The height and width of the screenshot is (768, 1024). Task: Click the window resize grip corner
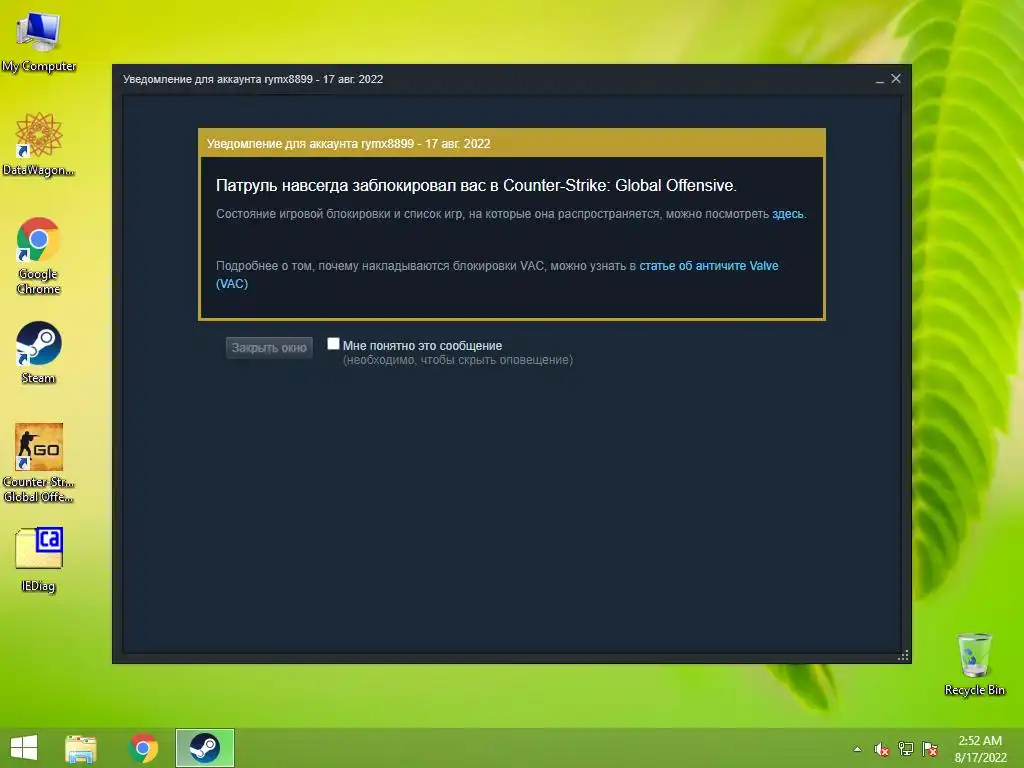tap(903, 656)
